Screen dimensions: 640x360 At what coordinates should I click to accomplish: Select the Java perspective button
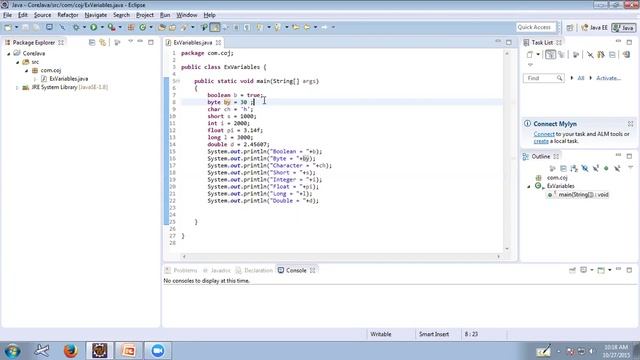(x=624, y=28)
